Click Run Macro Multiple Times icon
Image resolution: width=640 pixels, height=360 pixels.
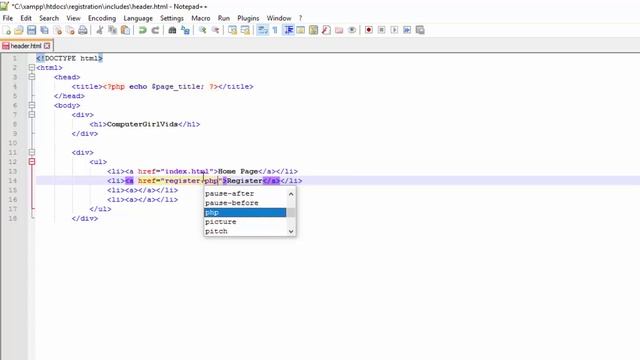(407, 30)
